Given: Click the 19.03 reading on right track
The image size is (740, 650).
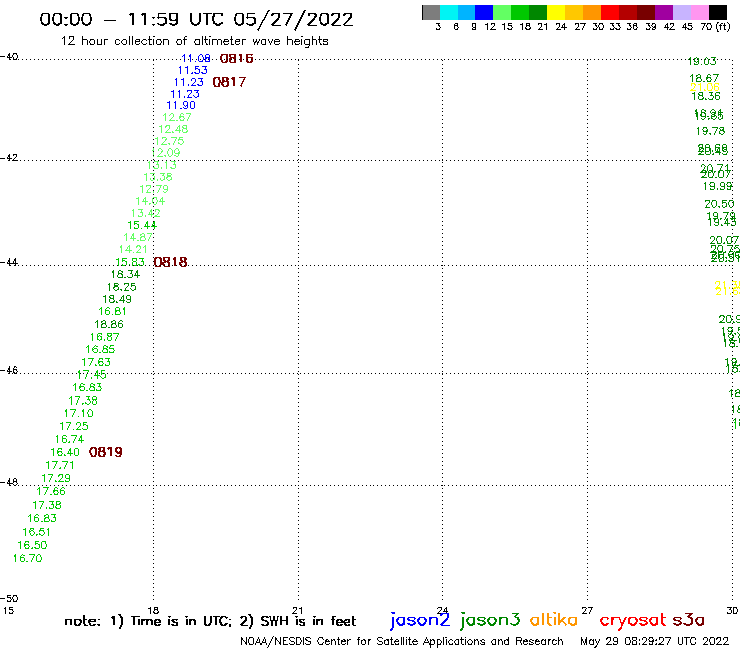Looking at the screenshot, I should coord(702,61).
